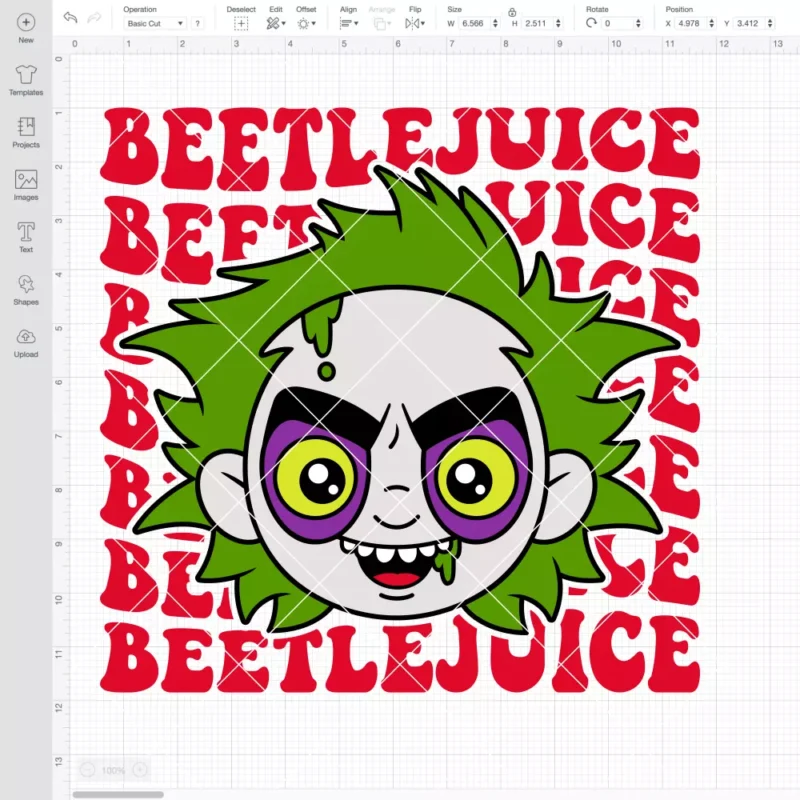Add text with the Text tool
The image size is (800, 800).
coord(26,237)
